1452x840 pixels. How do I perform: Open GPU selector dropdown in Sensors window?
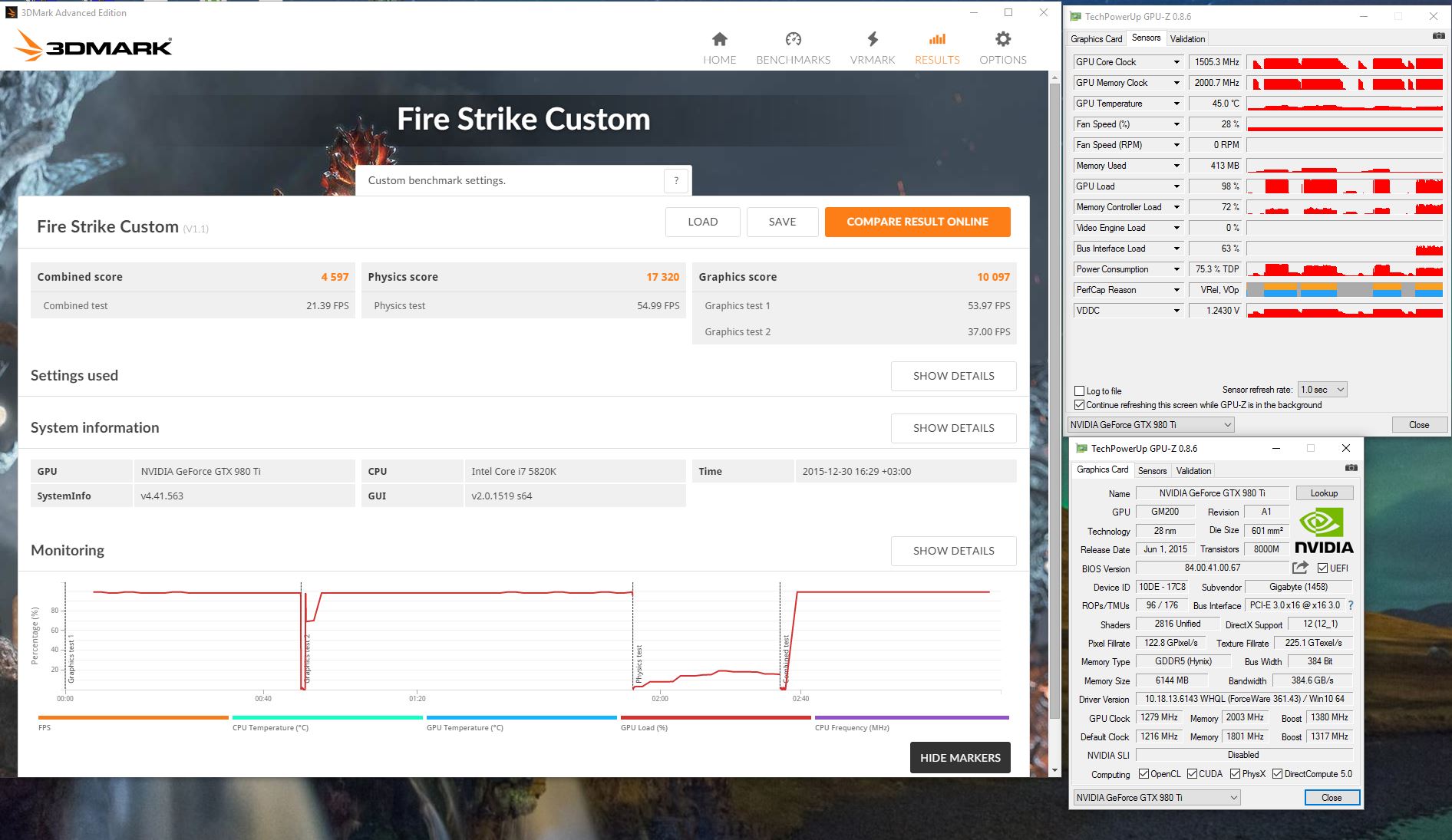(1150, 425)
